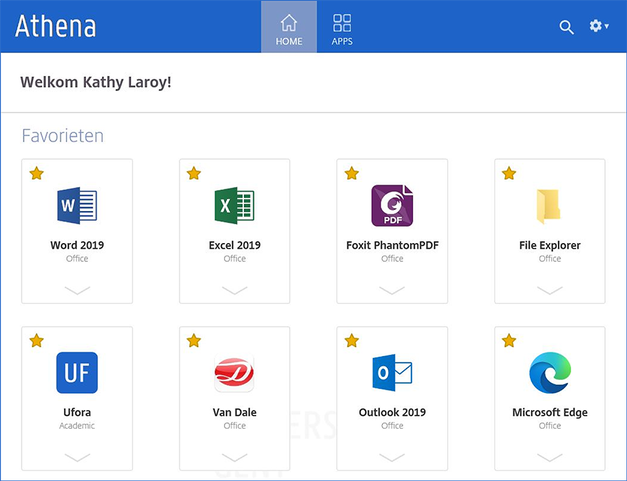
Task: Expand details chevron under Word 2019
Action: 77,290
